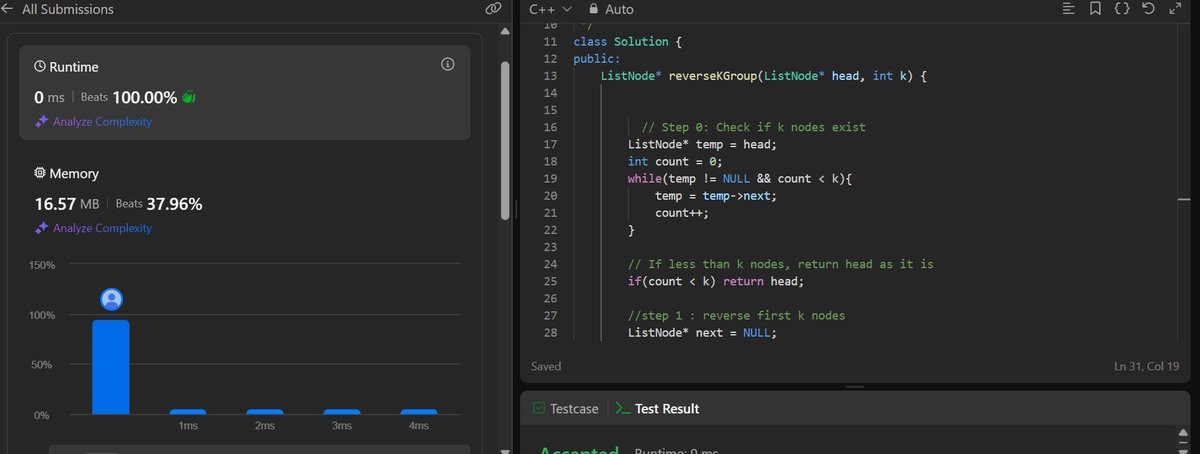The image size is (1200, 454).
Task: Click the curly braces icon
Action: tap(1123, 9)
